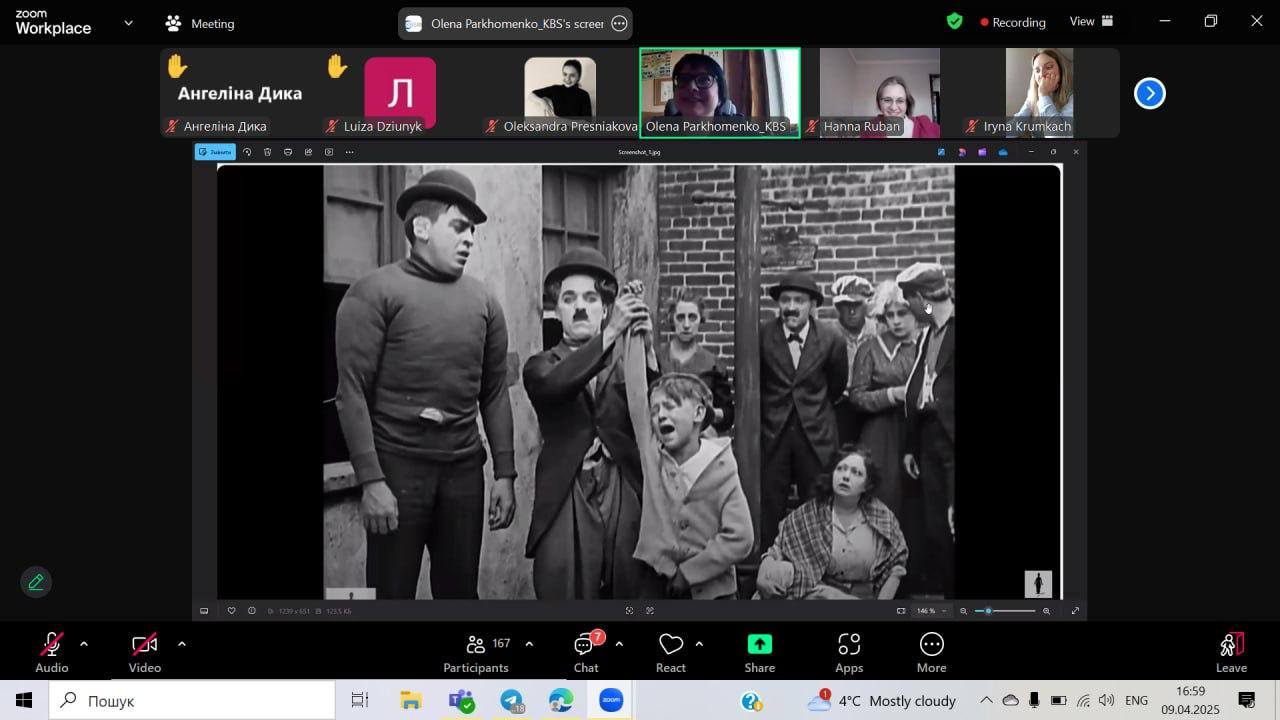The width and height of the screenshot is (1280, 720).
Task: Adjust the photo viewer zoom slider
Action: [x=989, y=611]
